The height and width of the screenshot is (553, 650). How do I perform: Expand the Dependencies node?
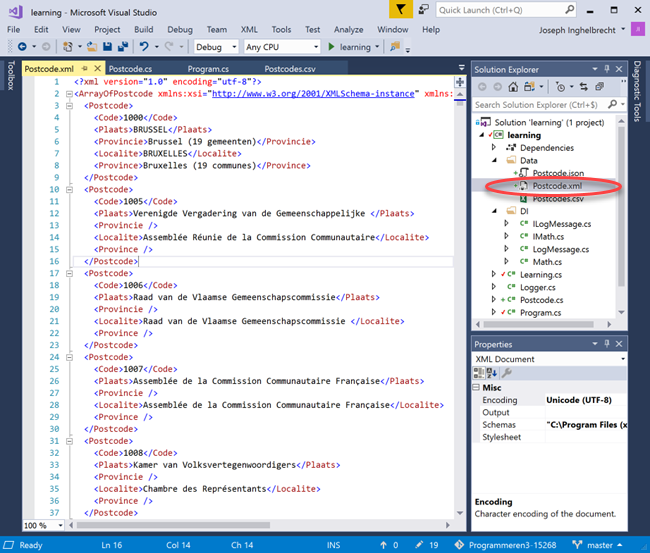point(493,146)
